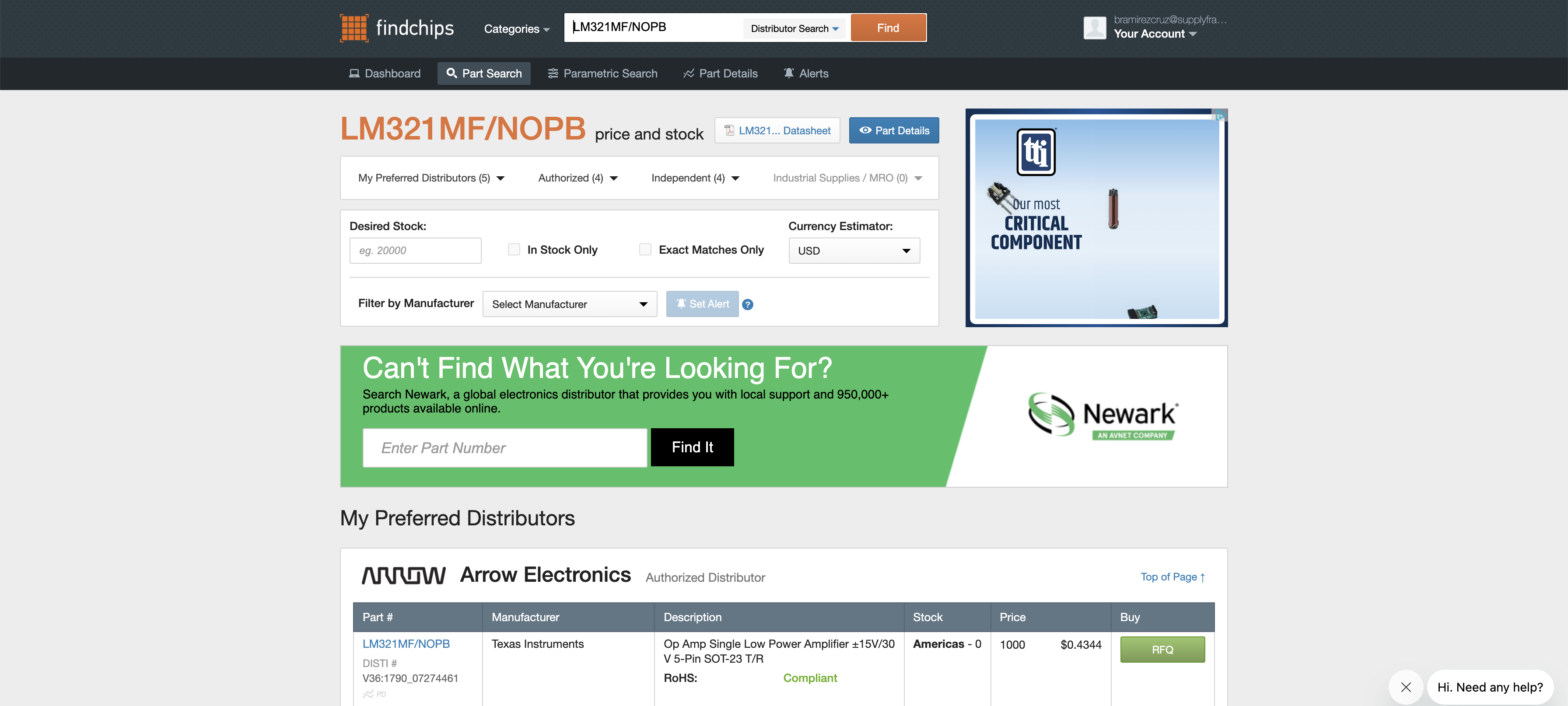
Task: Click the Newark logo
Action: (x=1103, y=416)
